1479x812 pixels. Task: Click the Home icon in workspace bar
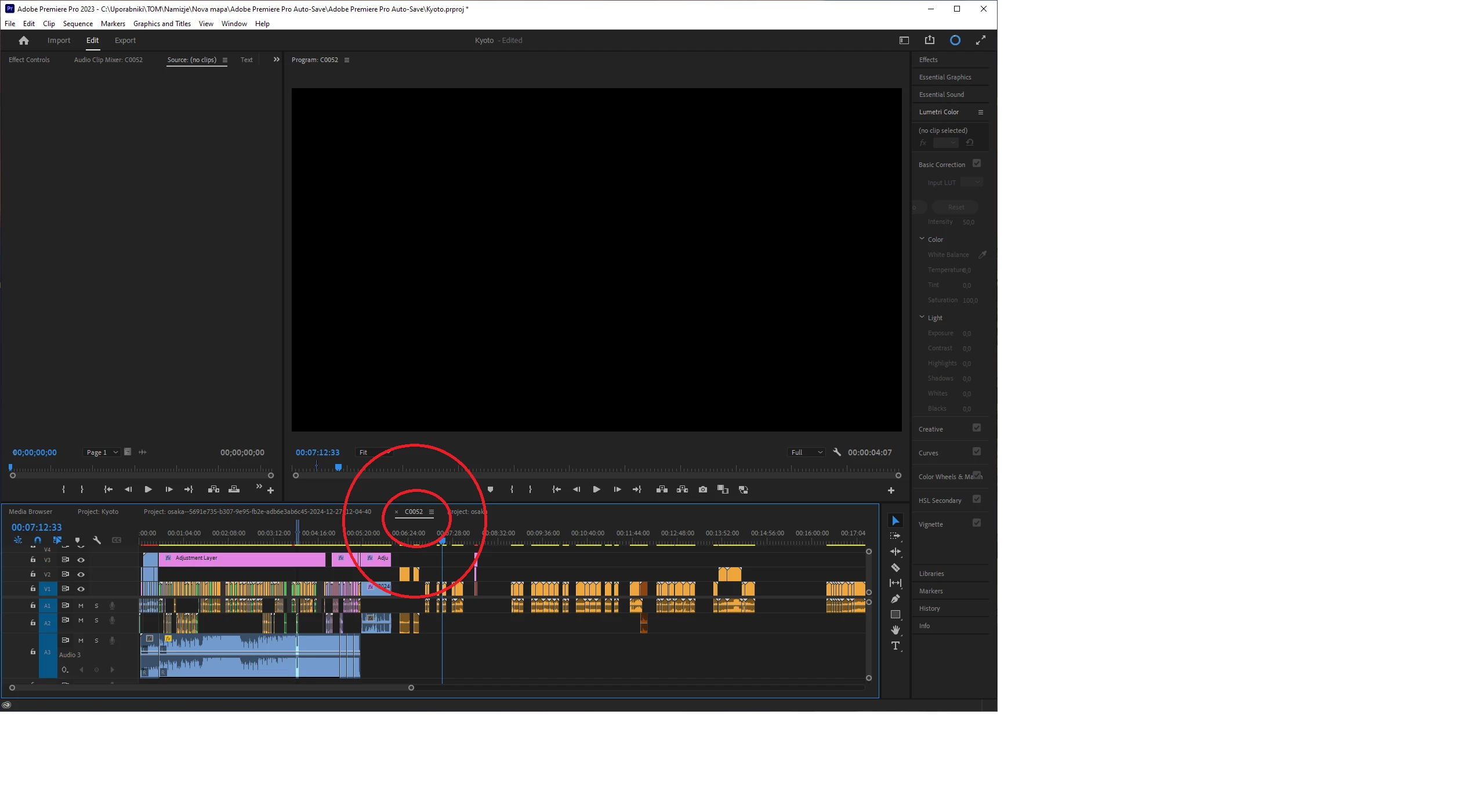click(x=24, y=41)
